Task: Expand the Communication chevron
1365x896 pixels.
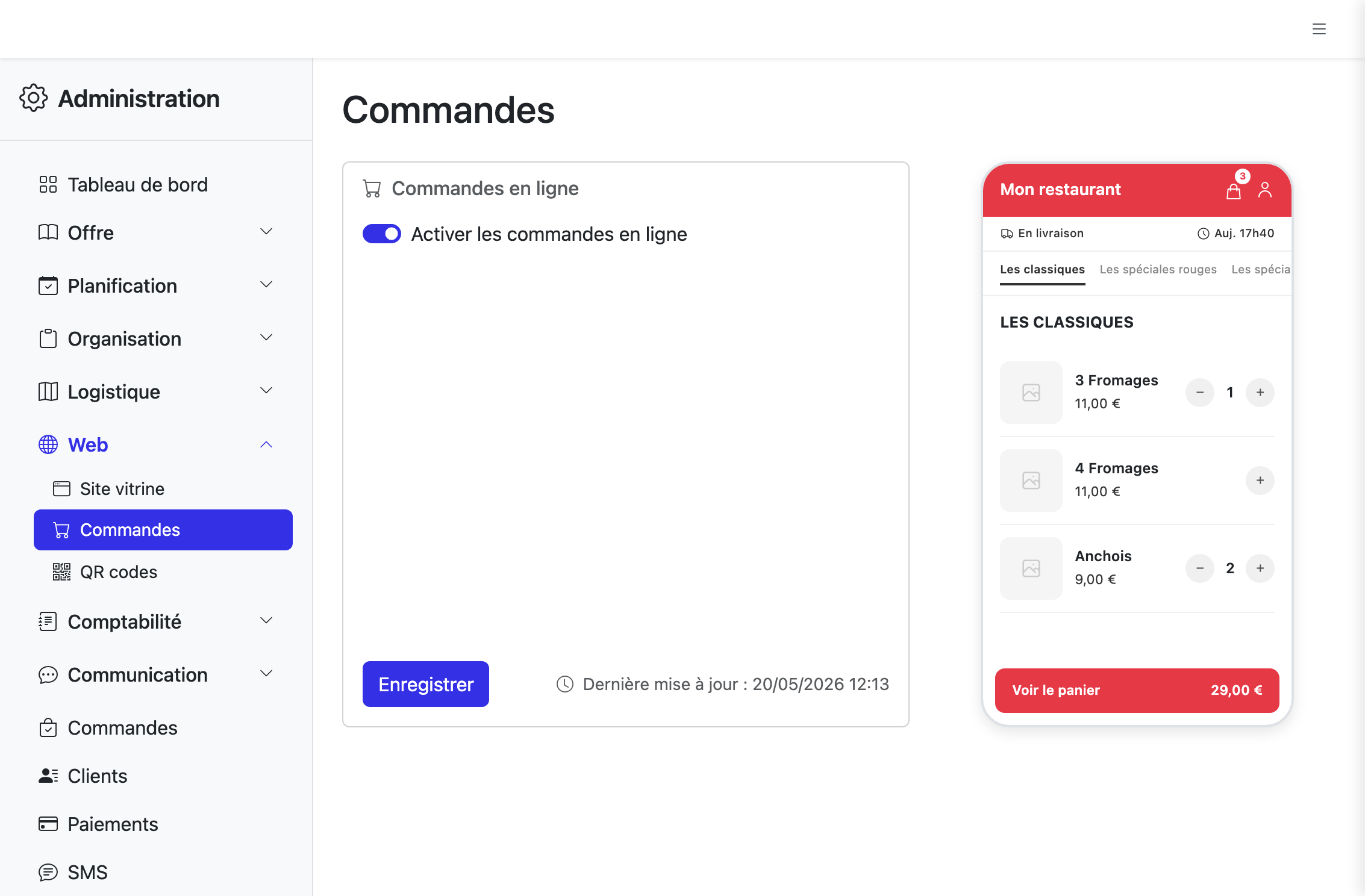Action: (x=266, y=674)
